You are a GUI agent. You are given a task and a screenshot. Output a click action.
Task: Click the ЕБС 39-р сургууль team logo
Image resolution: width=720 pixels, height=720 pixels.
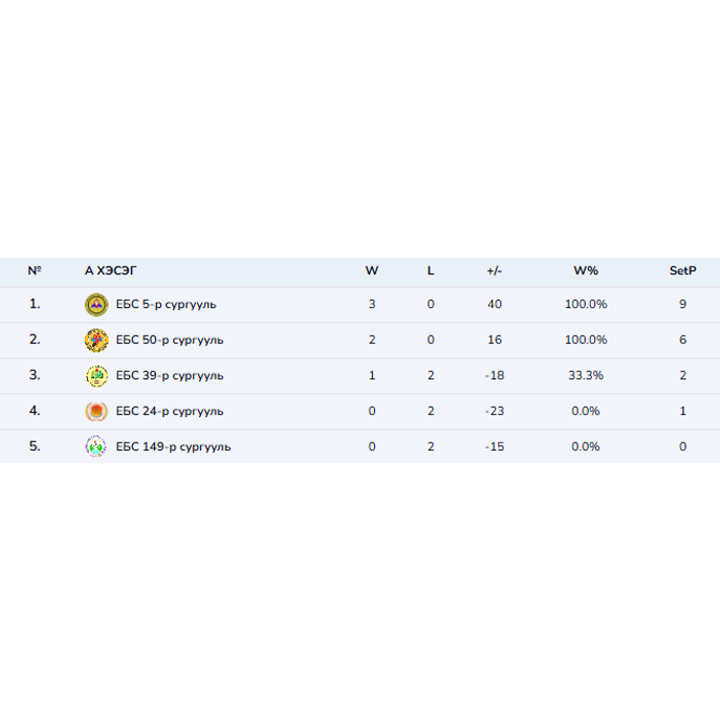pos(96,376)
